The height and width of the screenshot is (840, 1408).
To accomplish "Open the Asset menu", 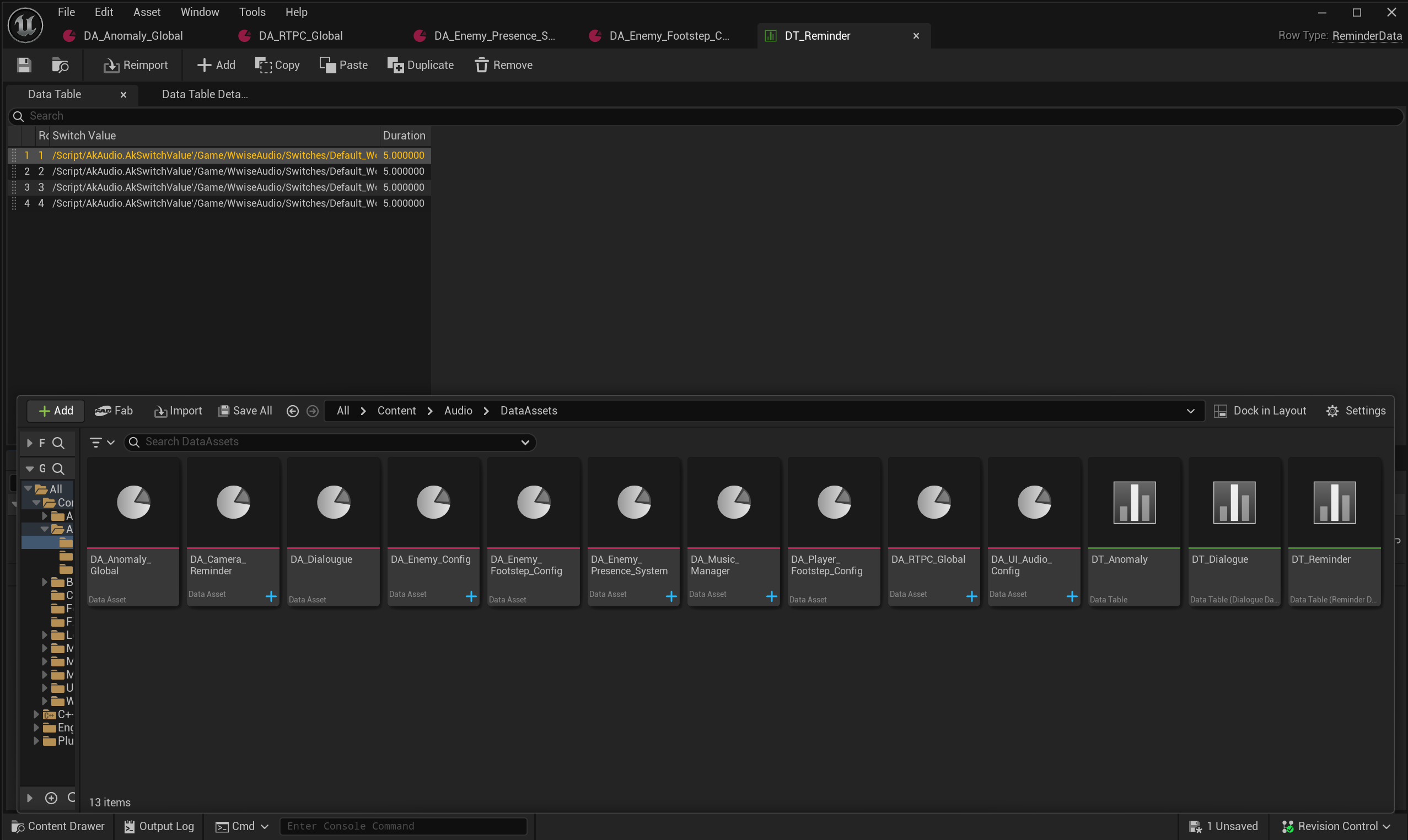I will coord(147,12).
